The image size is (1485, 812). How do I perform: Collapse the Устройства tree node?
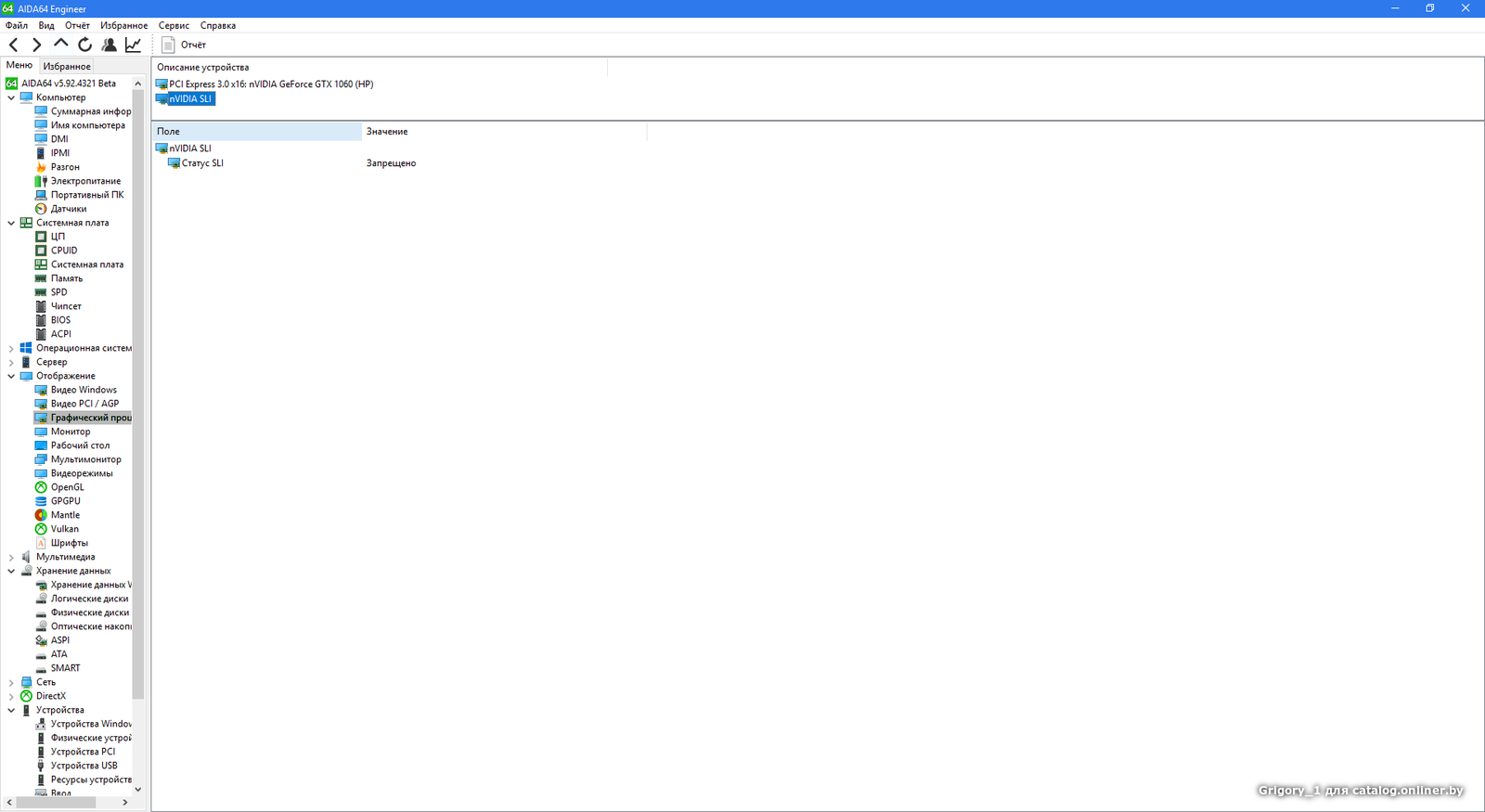(11, 710)
